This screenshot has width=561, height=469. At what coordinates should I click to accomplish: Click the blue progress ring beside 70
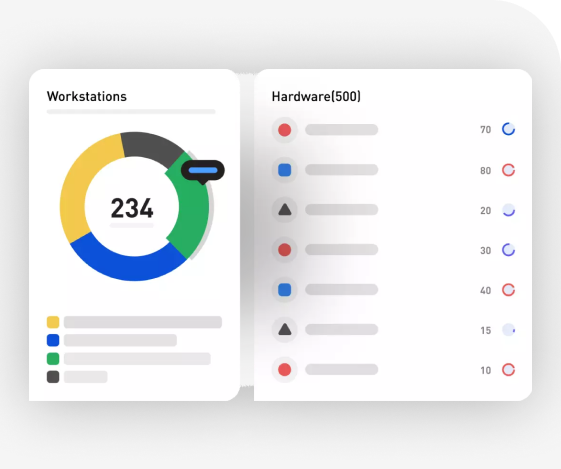coord(508,129)
